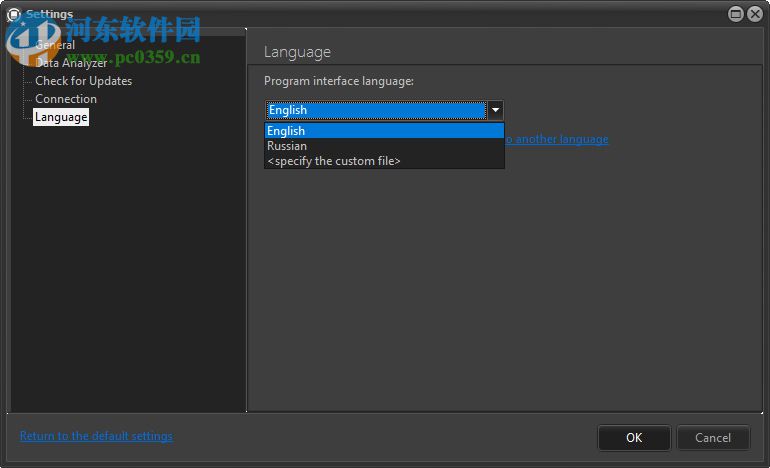The width and height of the screenshot is (770, 468).
Task: Close the Settings window
Action: (x=755, y=14)
